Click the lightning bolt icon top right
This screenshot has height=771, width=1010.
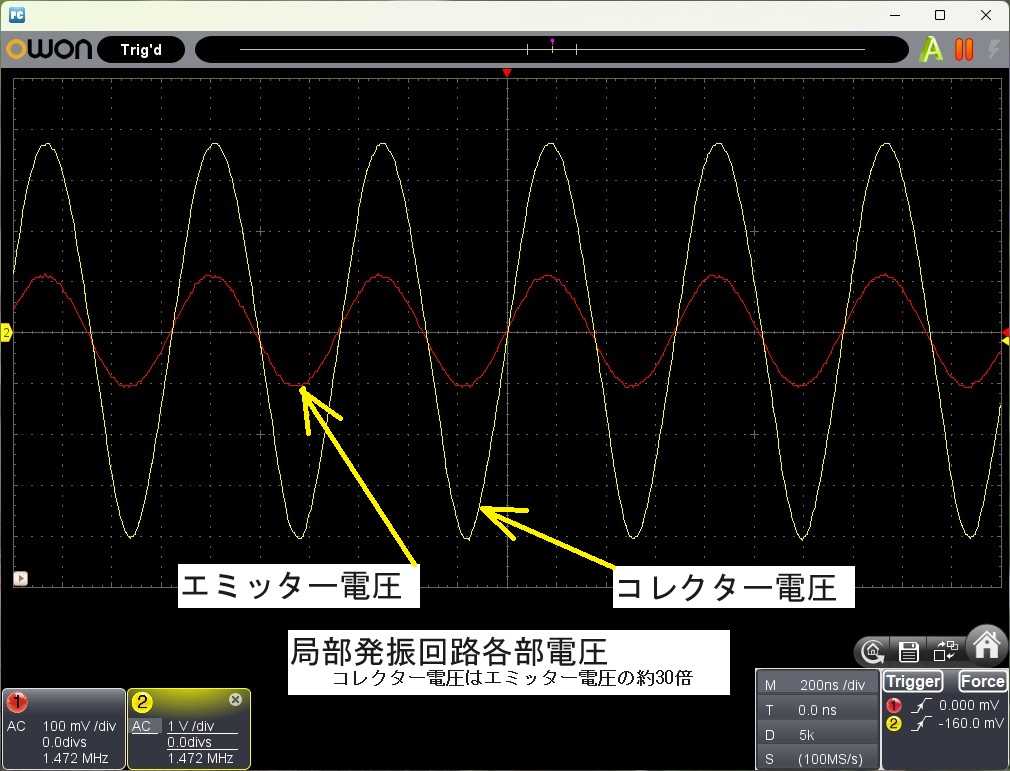[x=994, y=48]
